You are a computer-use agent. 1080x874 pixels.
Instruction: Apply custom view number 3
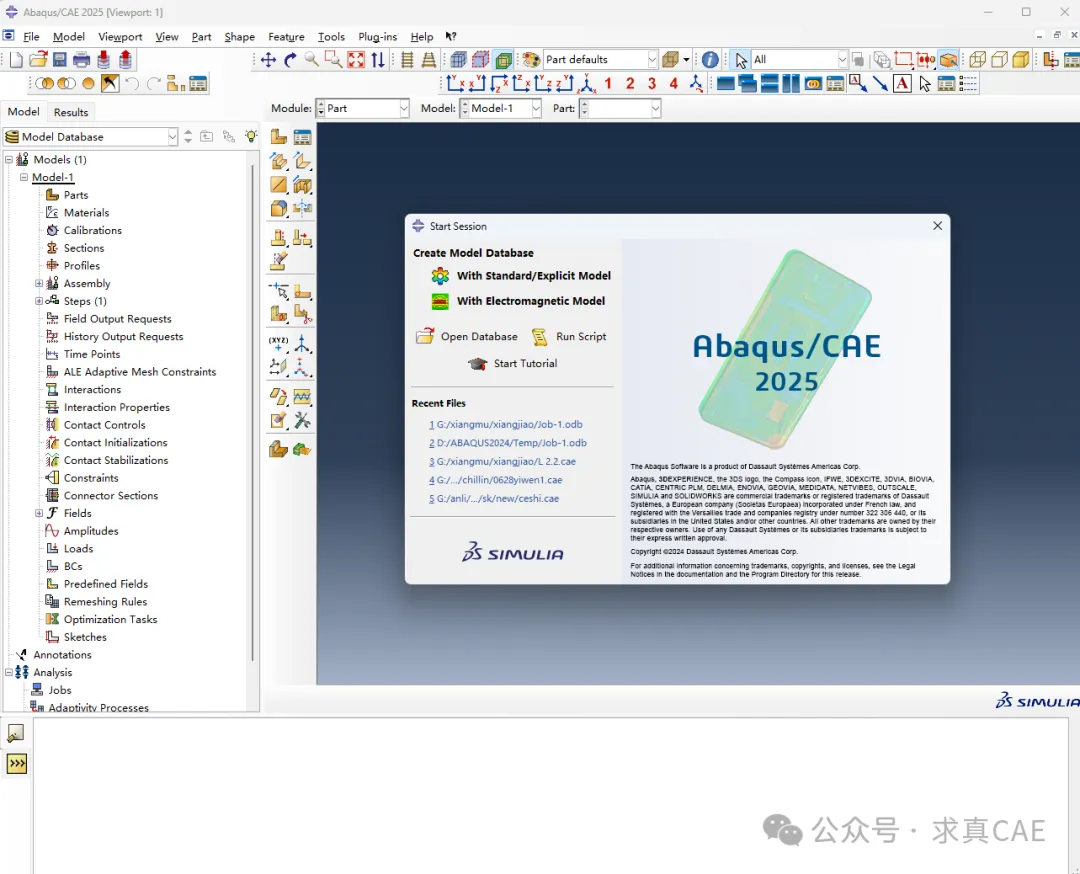click(652, 84)
